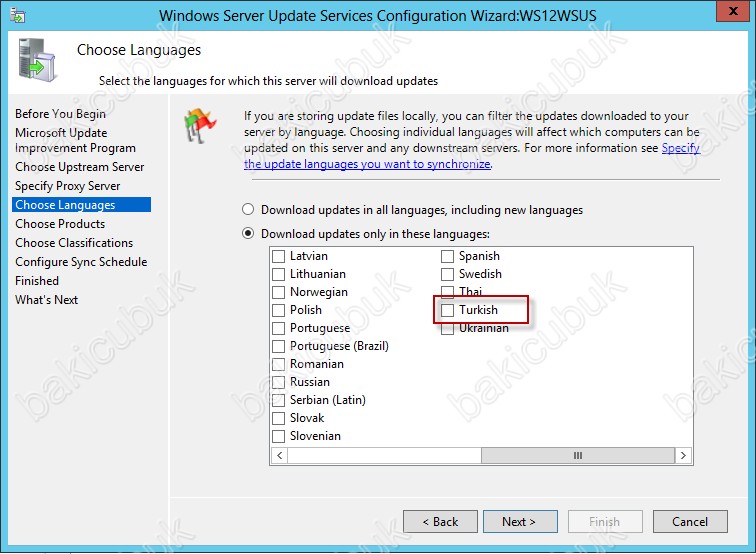Check the Thai checkbox
The height and width of the screenshot is (554, 756).
coord(447,291)
